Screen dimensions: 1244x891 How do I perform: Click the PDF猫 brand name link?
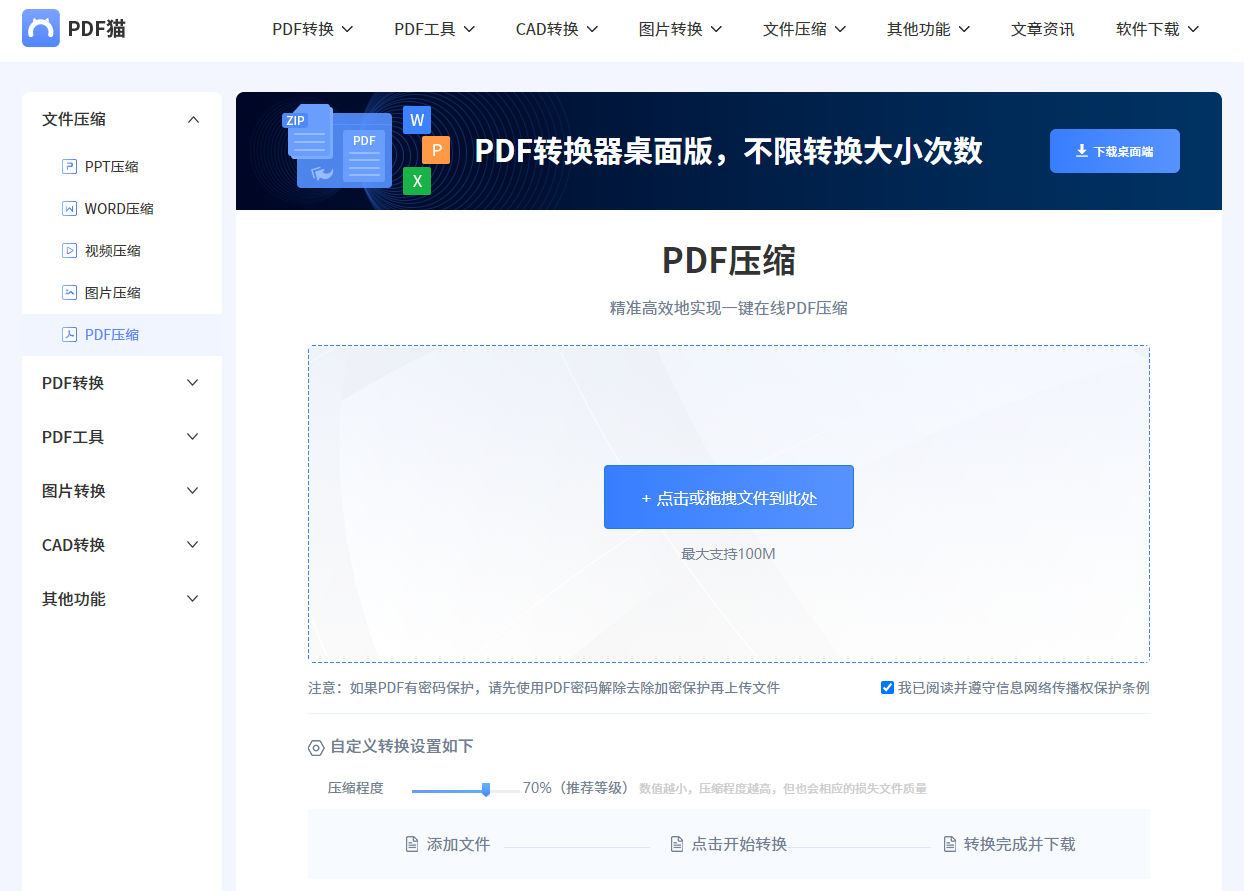(x=97, y=29)
